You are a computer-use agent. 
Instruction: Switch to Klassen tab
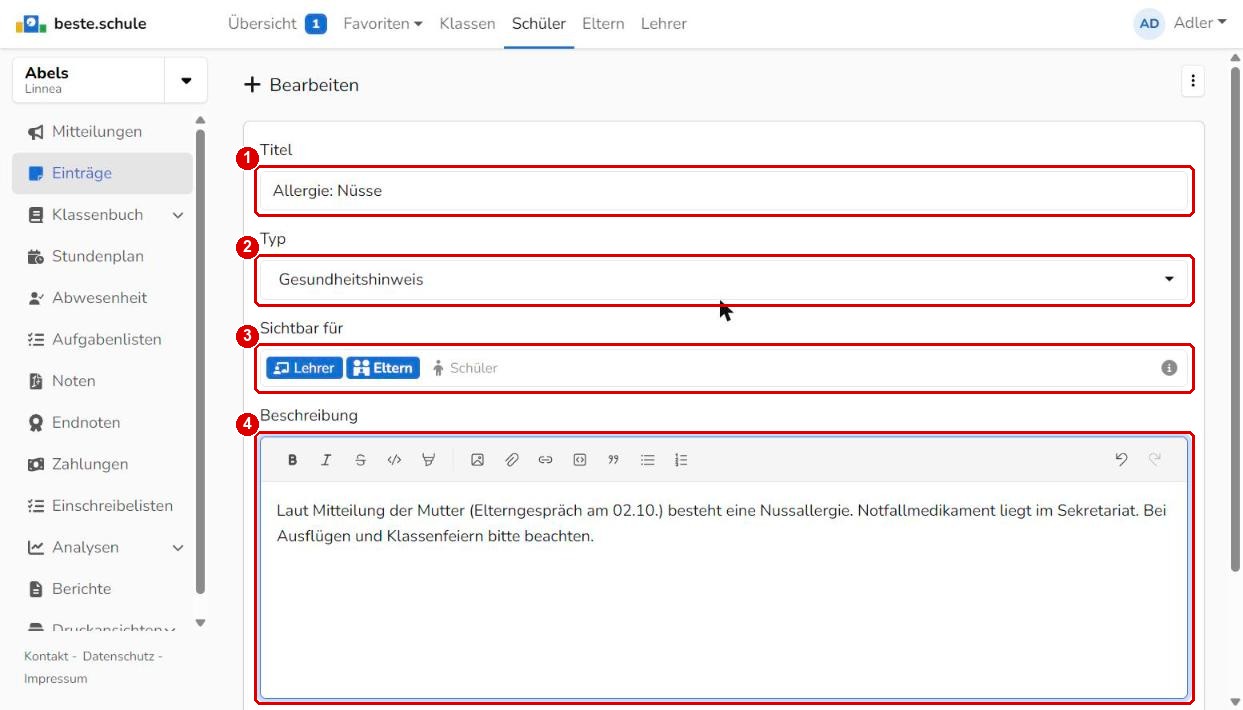[x=467, y=23]
